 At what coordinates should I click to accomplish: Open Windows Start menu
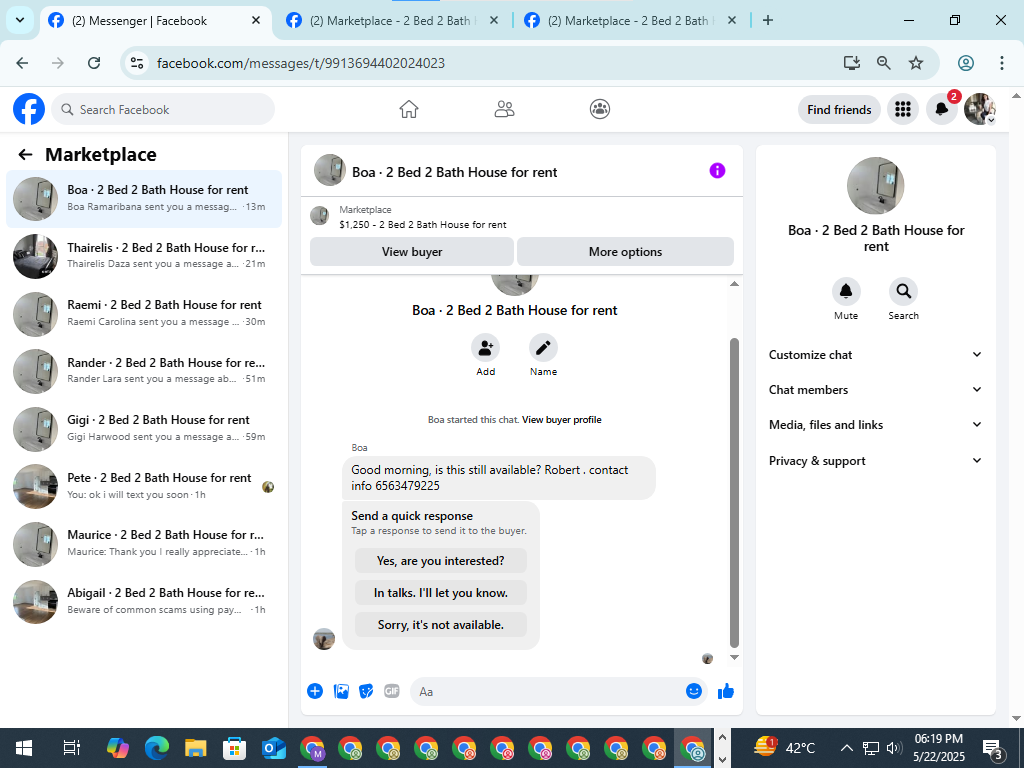(x=24, y=748)
